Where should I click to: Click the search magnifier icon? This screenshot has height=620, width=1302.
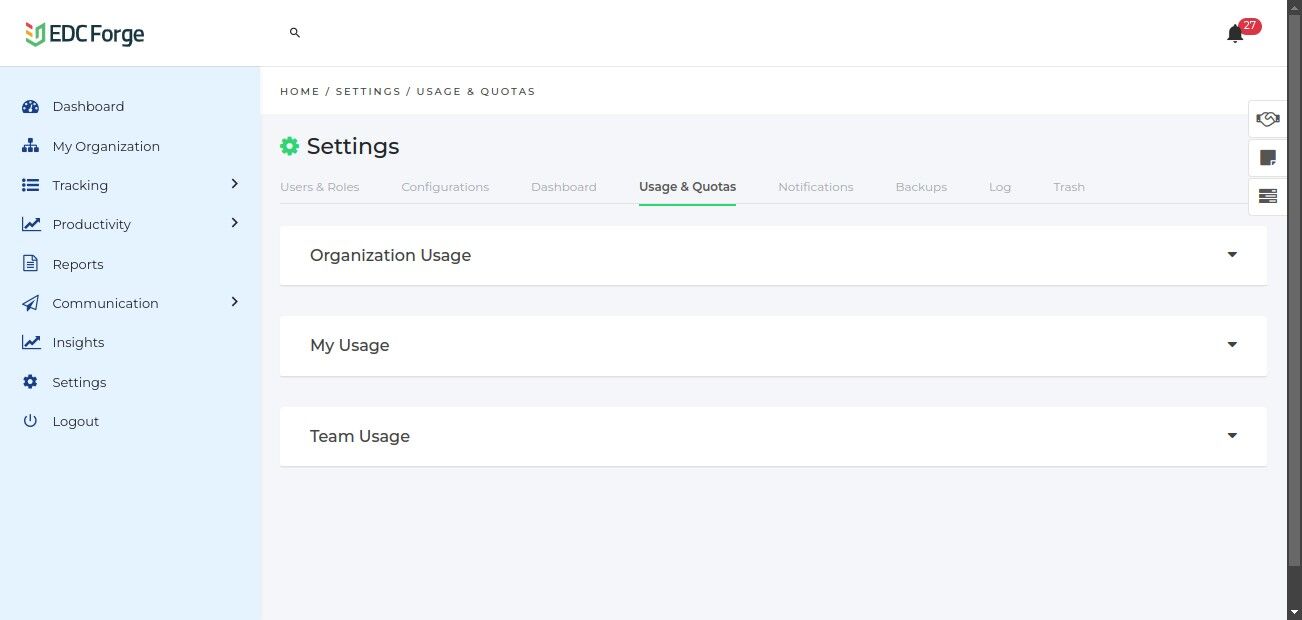295,33
